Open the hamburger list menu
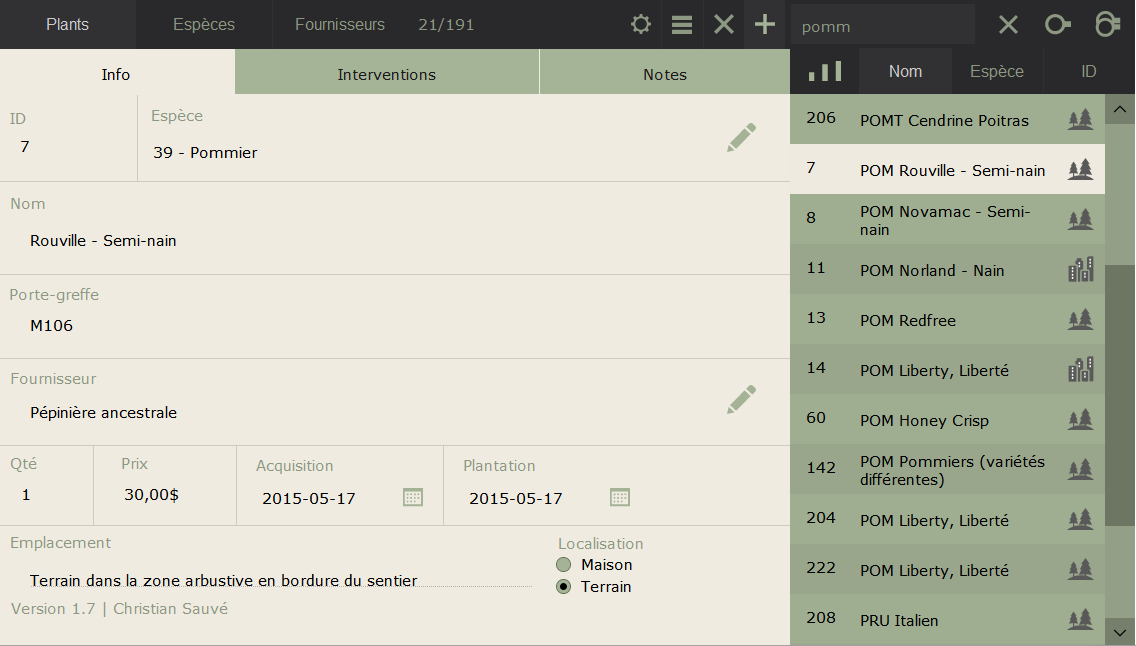Image resolution: width=1136 pixels, height=646 pixels. pos(682,25)
